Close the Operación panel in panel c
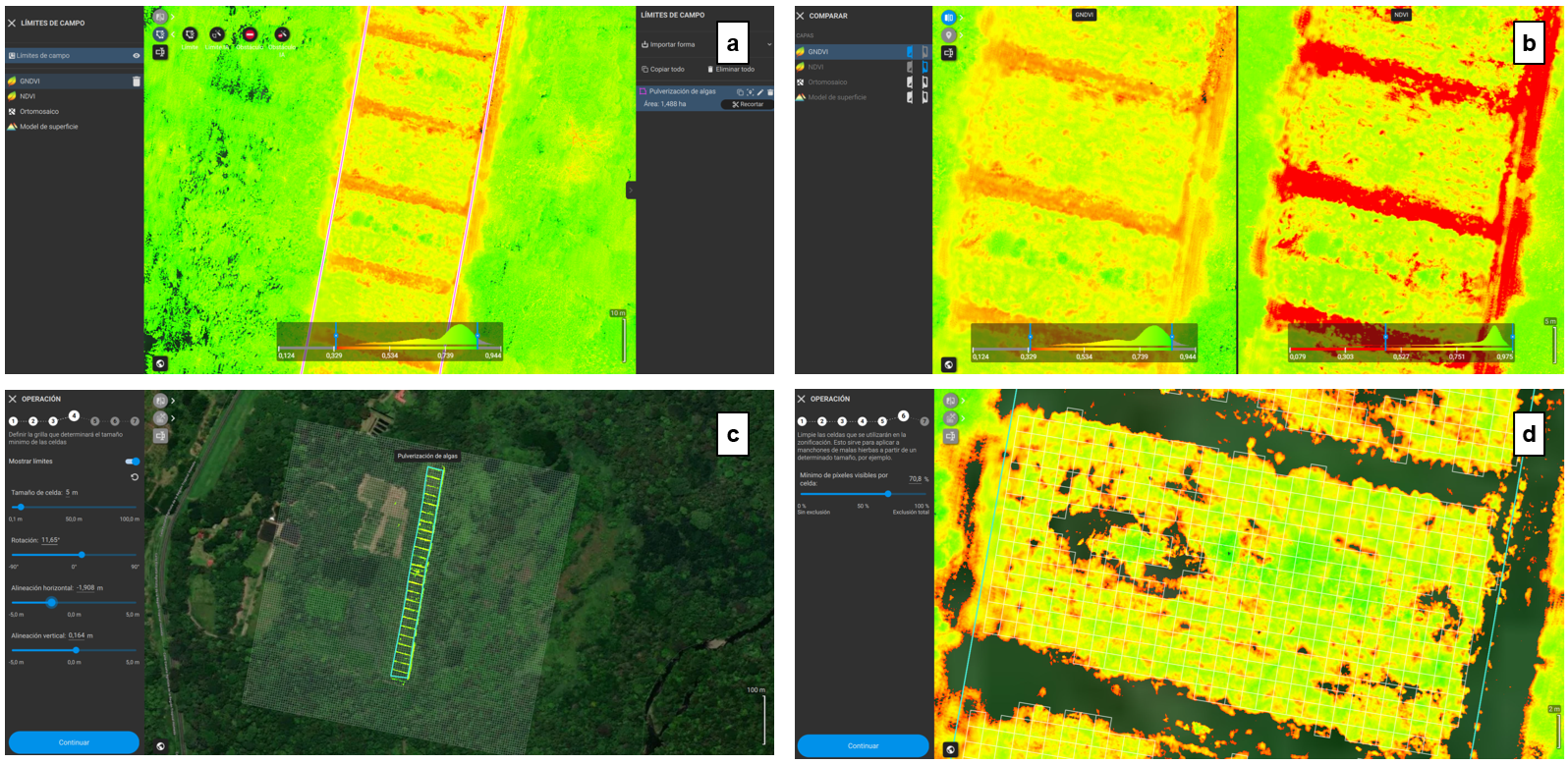 click(13, 399)
